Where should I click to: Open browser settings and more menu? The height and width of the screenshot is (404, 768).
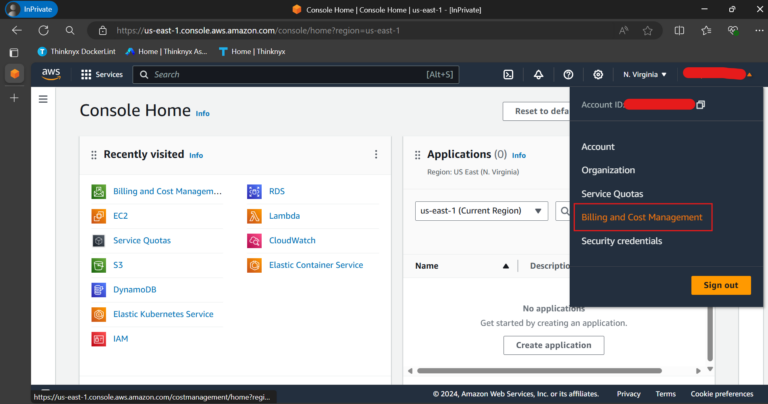click(x=759, y=30)
